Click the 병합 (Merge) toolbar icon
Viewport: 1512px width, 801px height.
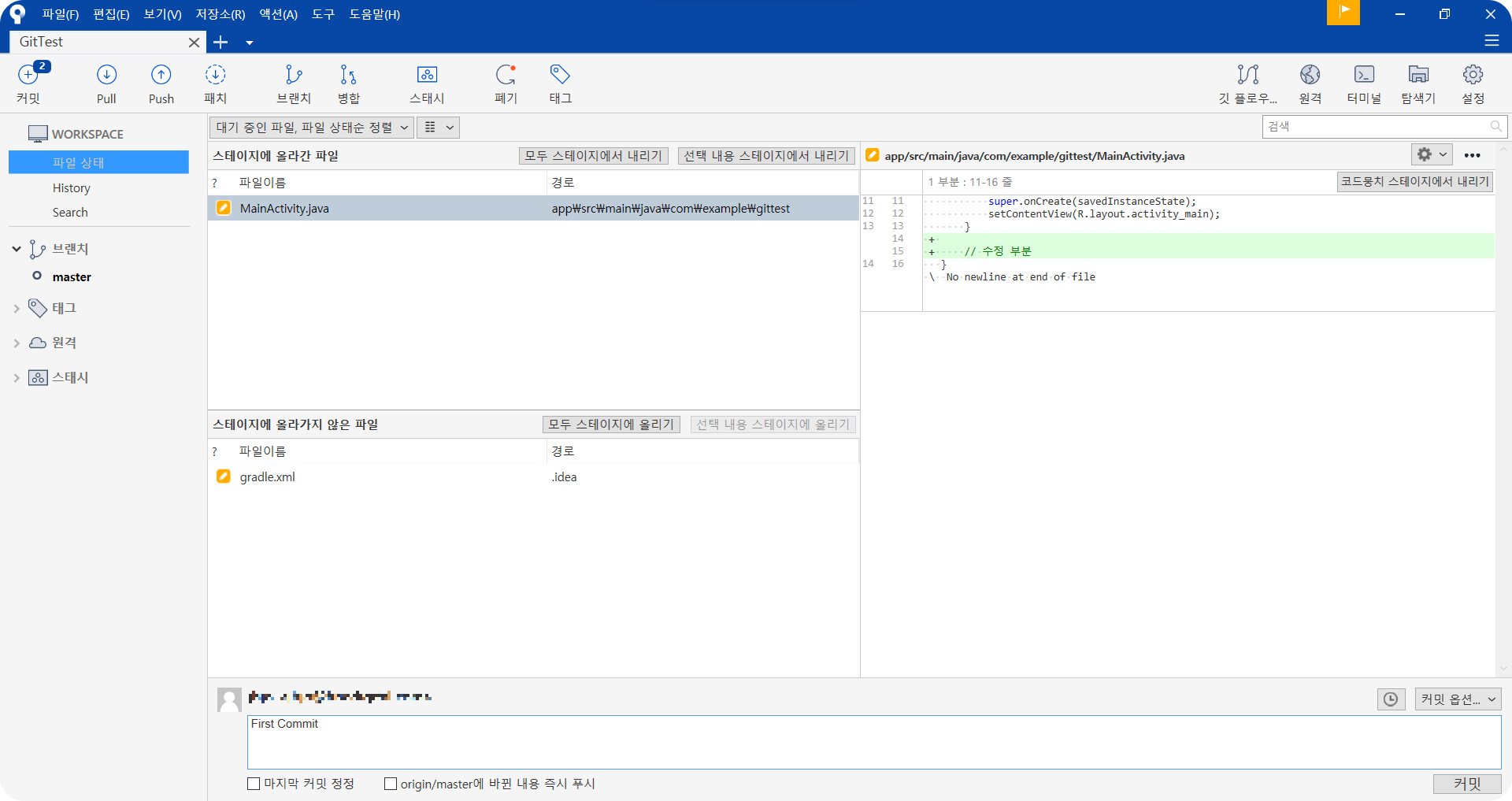[349, 83]
